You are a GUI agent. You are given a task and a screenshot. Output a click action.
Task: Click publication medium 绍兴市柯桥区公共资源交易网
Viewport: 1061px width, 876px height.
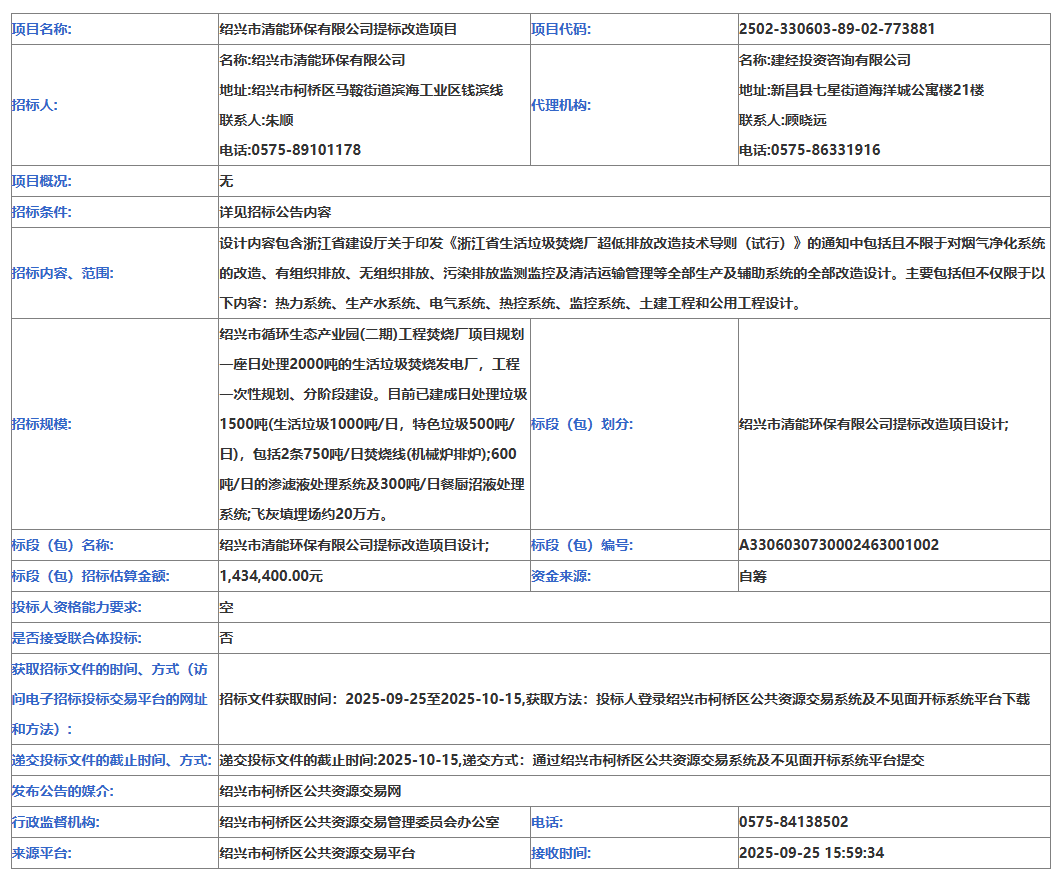point(310,791)
